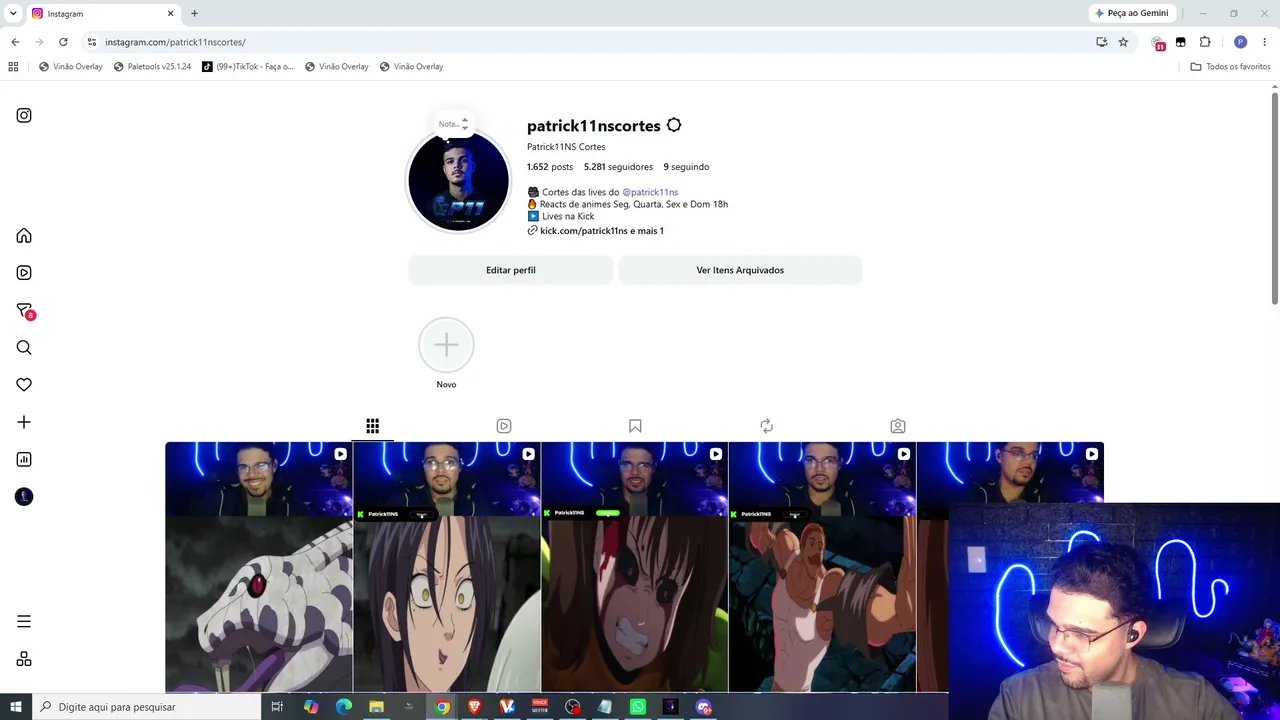Image resolution: width=1280 pixels, height=720 pixels.
Task: Close the Instagram browser tab
Action: [170, 14]
